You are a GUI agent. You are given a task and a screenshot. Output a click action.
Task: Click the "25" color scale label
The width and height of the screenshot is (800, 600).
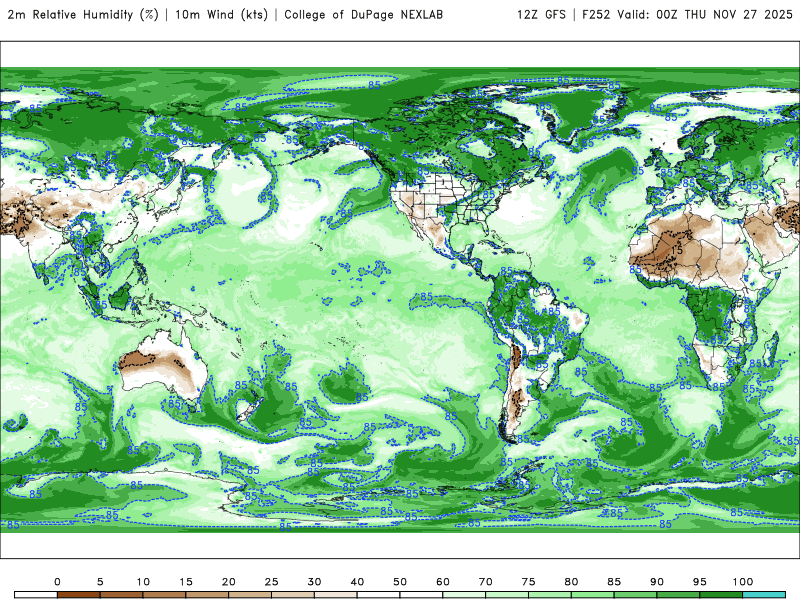[271, 582]
